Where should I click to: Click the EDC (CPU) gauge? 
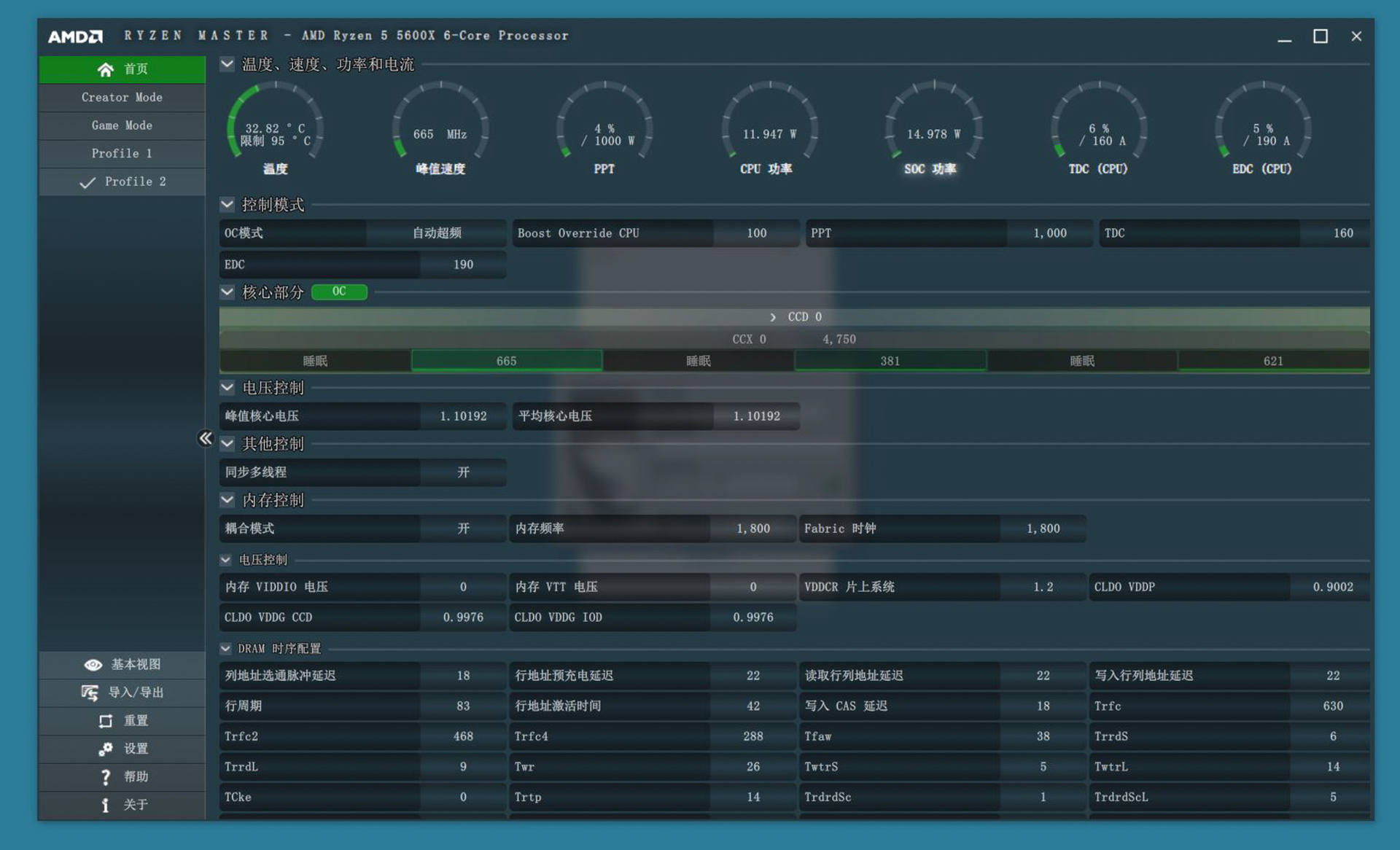tap(1263, 121)
